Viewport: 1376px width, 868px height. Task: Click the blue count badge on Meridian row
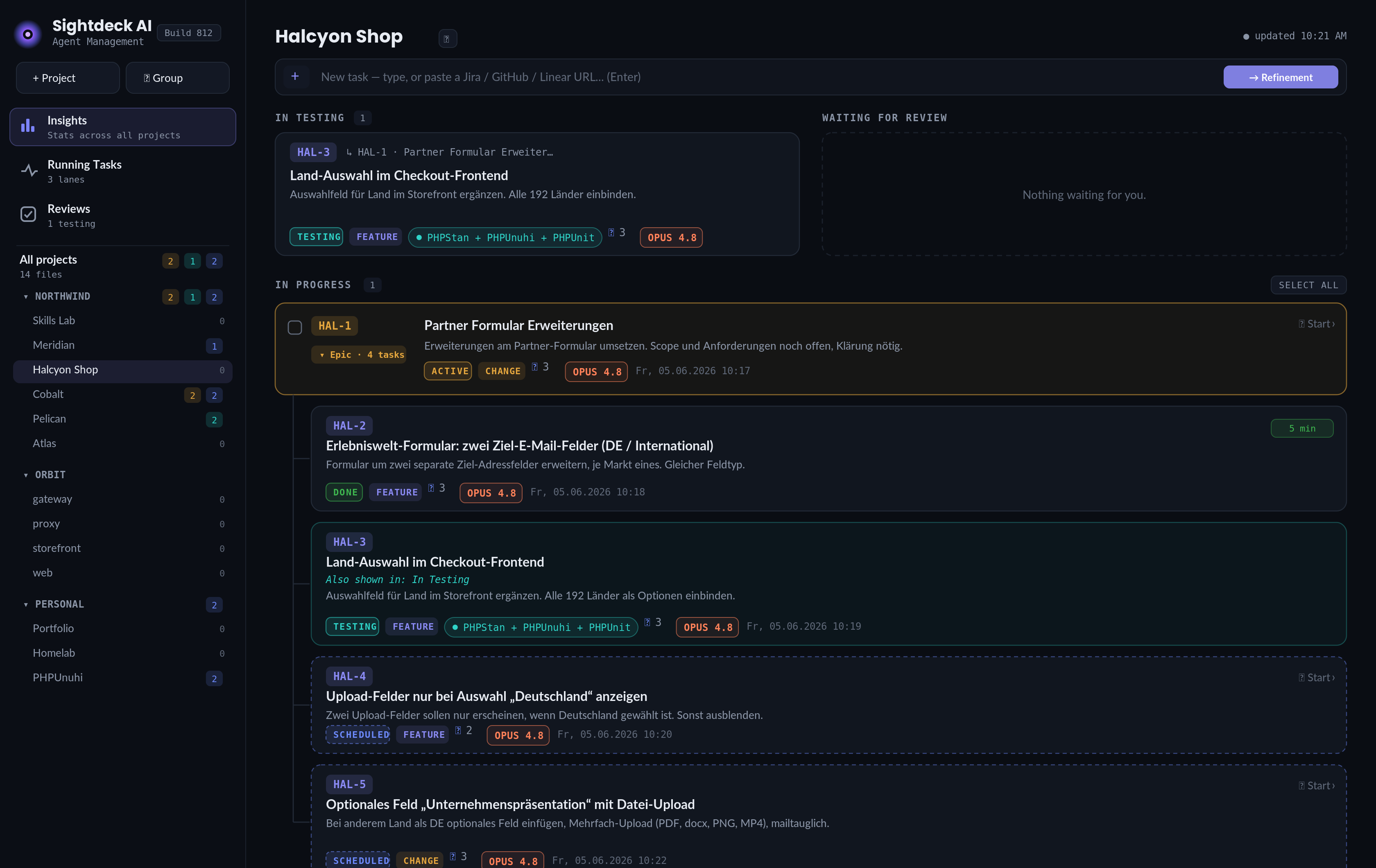tap(214, 346)
